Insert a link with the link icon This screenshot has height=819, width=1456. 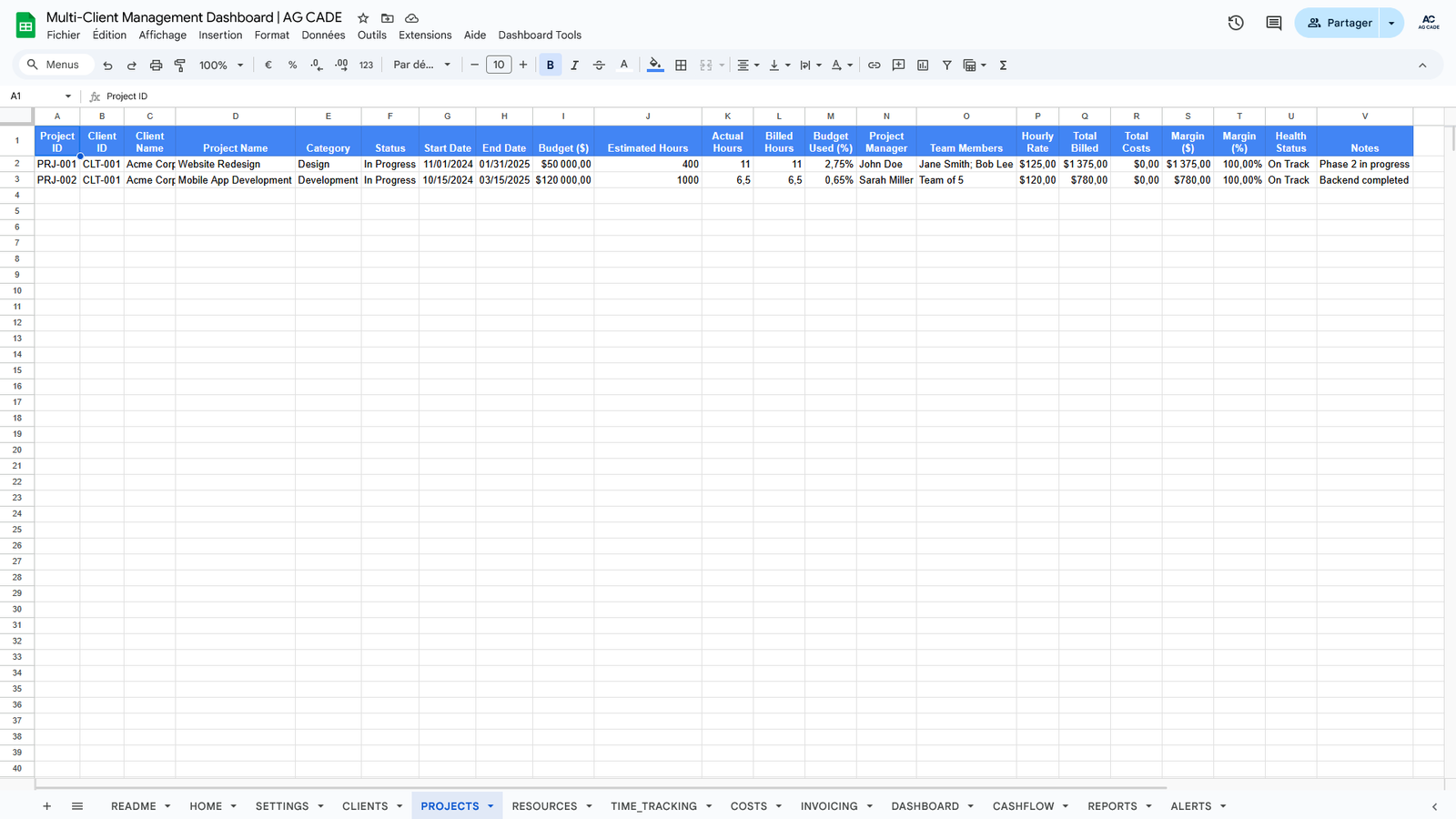tap(874, 66)
